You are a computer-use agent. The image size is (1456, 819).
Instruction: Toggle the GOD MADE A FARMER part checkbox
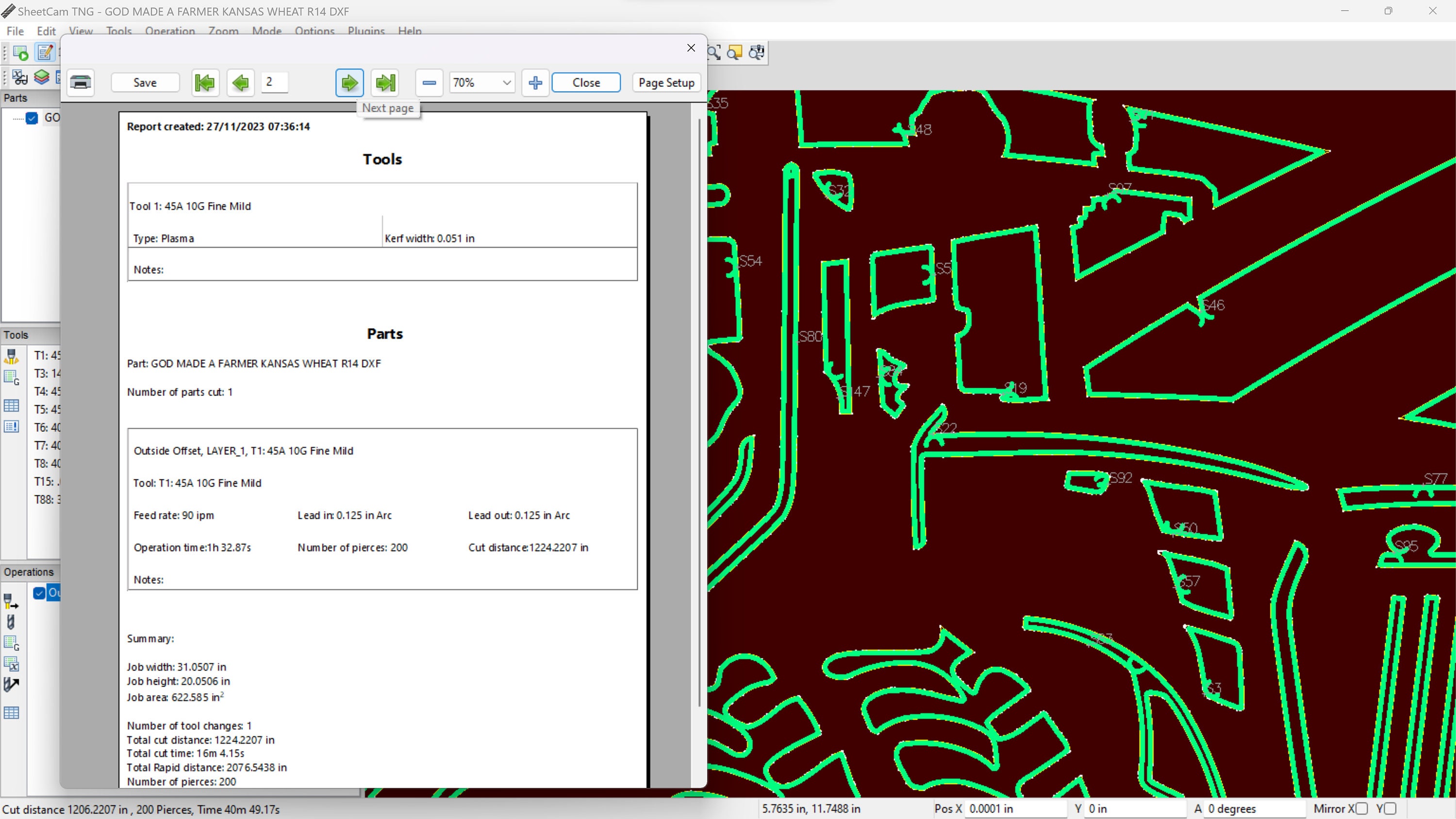[32, 117]
